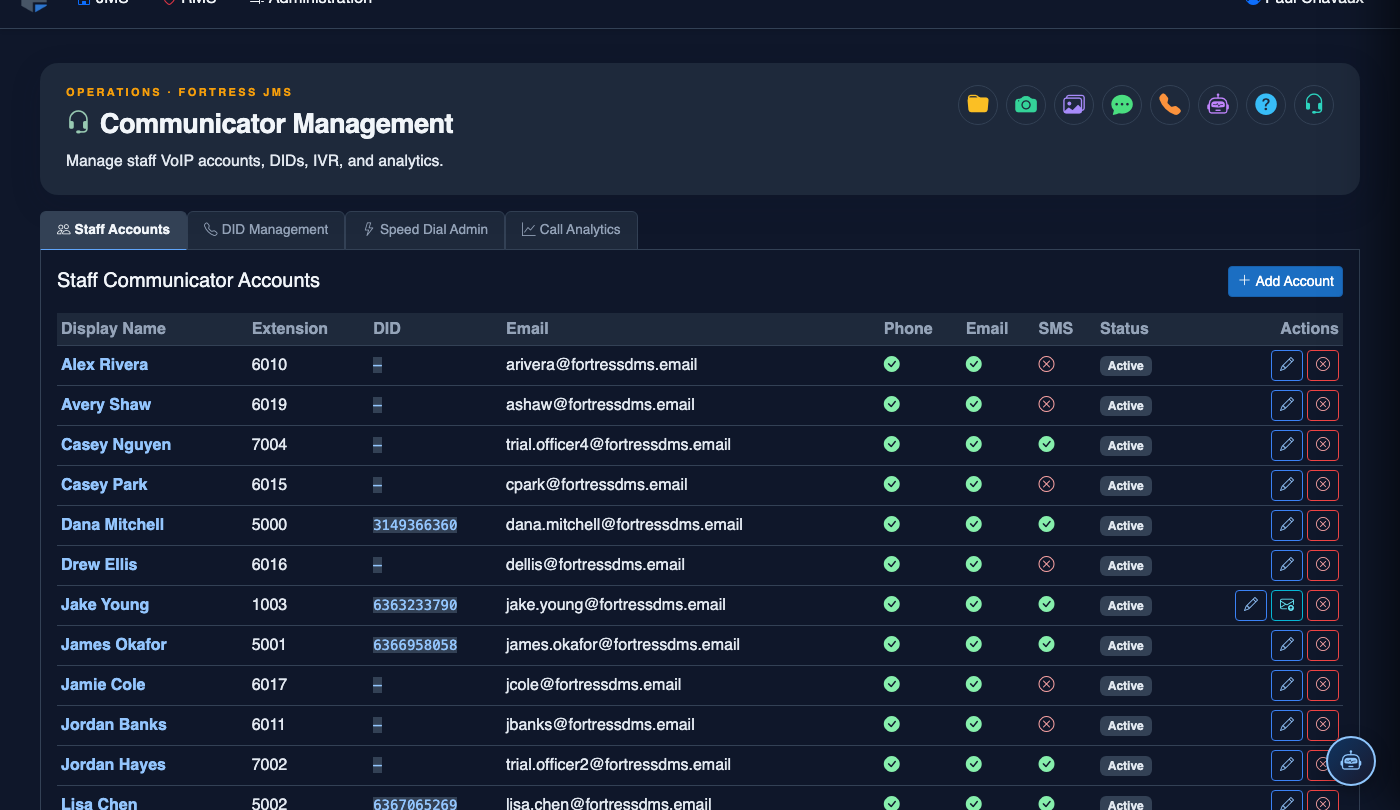Edit Casey Nguyen's account with pencil icon

[1287, 445]
